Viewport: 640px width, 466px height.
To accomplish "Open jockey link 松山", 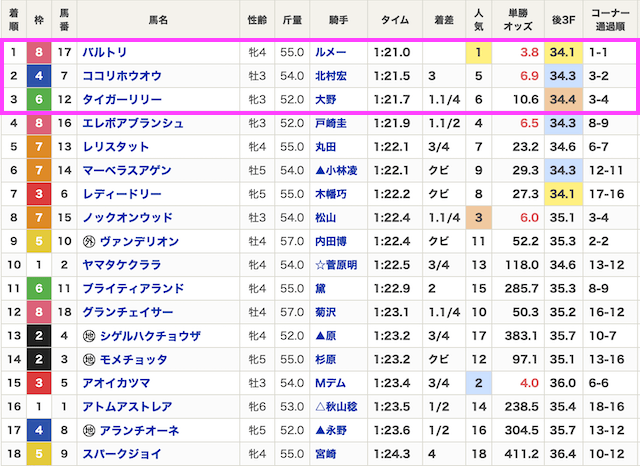I will (x=326, y=218).
